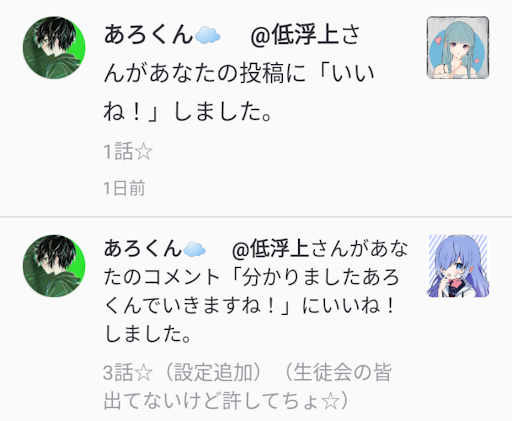Open the story 3話☆（設定追加）

(183, 373)
